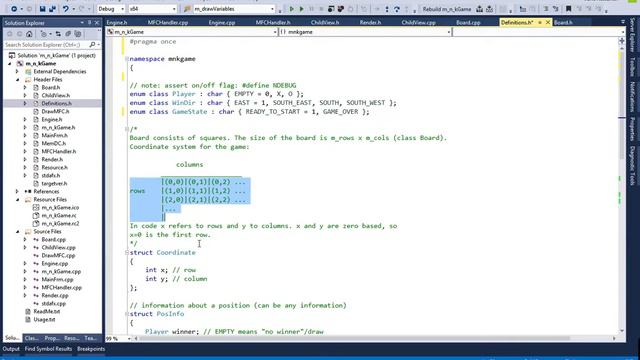This screenshot has width=640, height=360.
Task: Open the document tabs overflow dropdown
Action: coord(622,22)
